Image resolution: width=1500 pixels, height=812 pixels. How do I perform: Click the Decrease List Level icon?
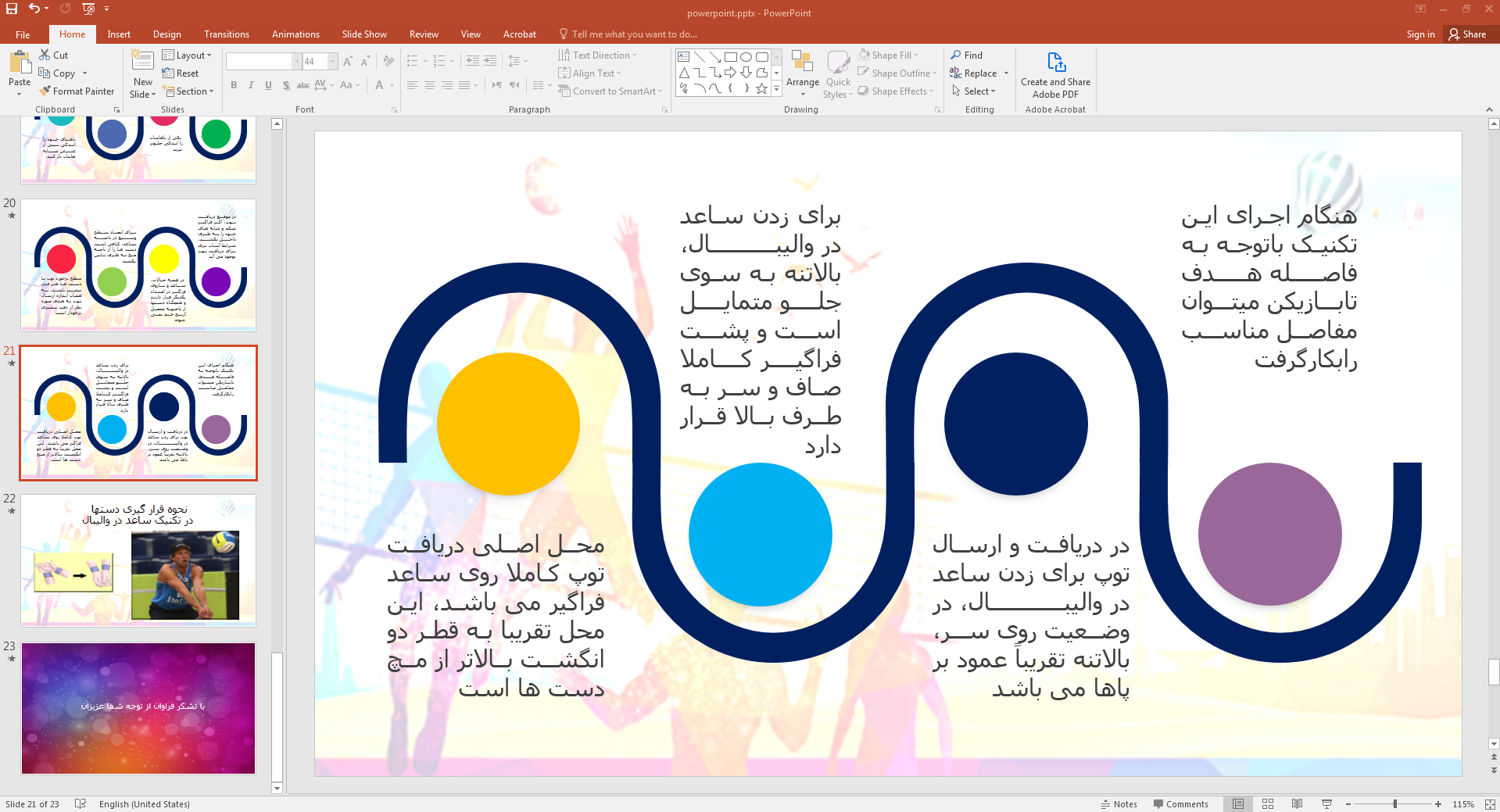click(472, 61)
